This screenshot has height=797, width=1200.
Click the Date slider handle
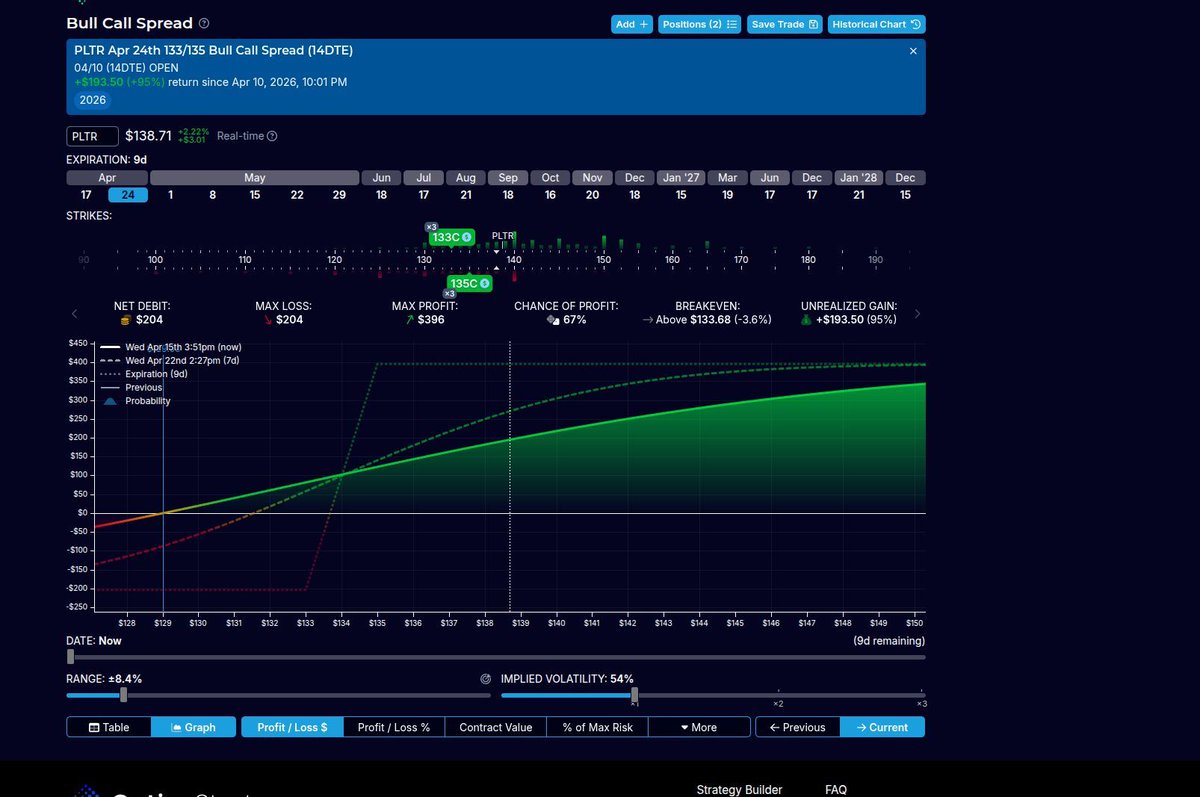tap(70, 657)
